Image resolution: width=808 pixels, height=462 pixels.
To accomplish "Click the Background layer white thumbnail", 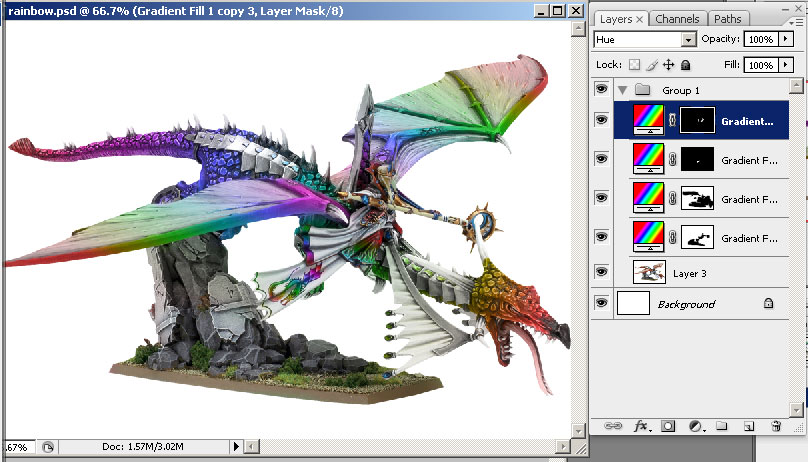I will tap(633, 303).
